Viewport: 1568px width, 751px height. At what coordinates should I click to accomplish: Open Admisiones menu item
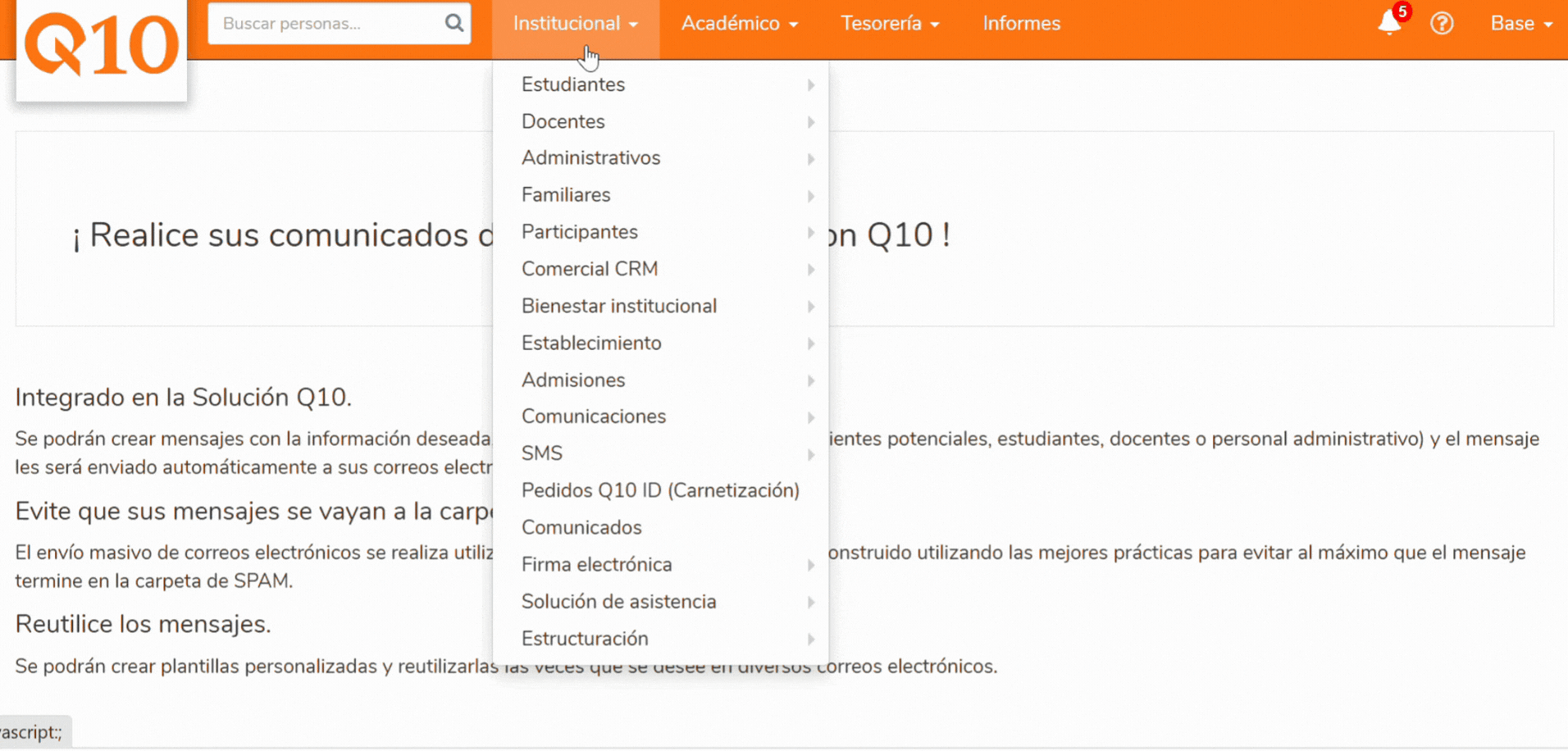click(661, 380)
